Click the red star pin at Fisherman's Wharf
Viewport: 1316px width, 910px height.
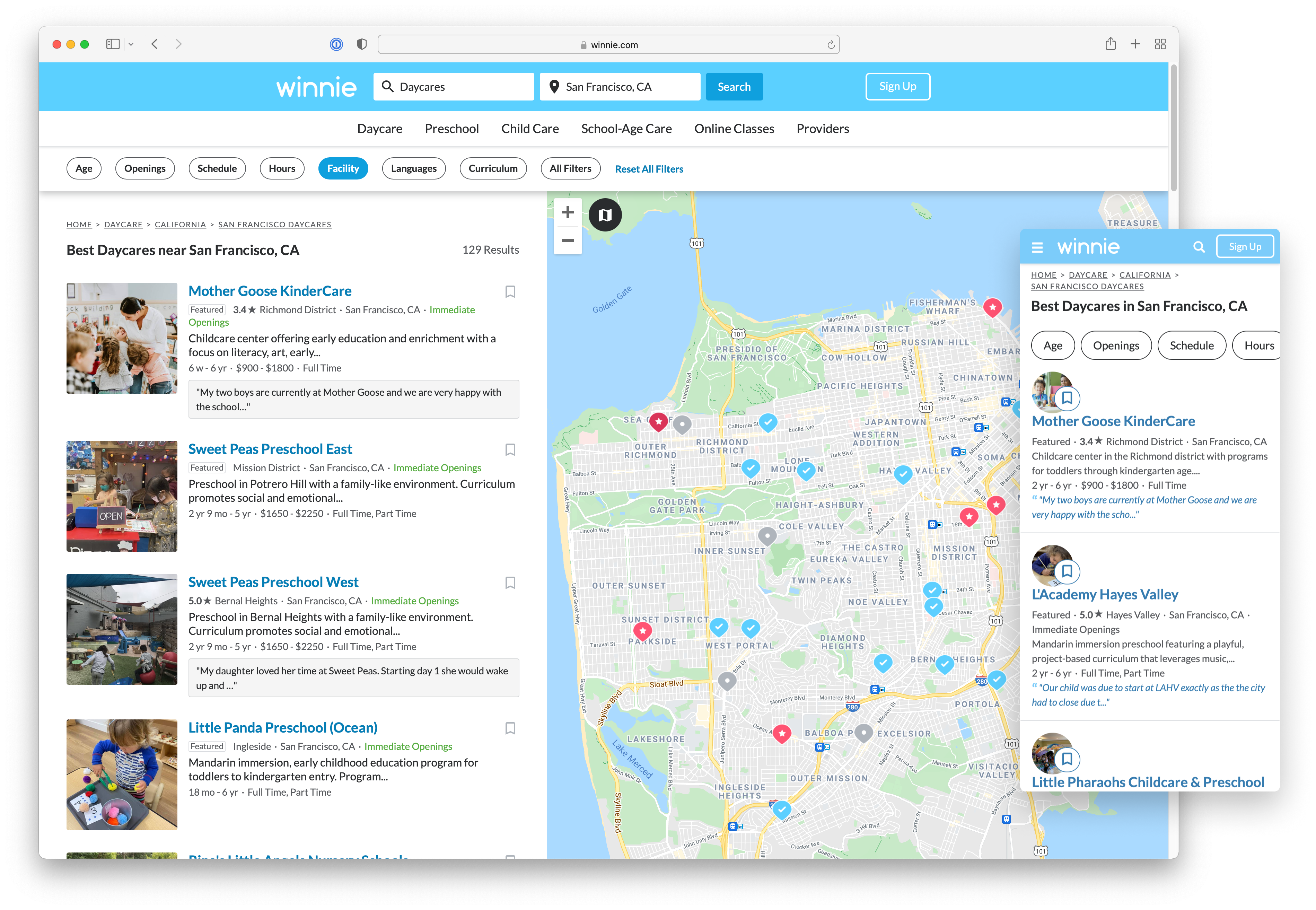point(992,308)
